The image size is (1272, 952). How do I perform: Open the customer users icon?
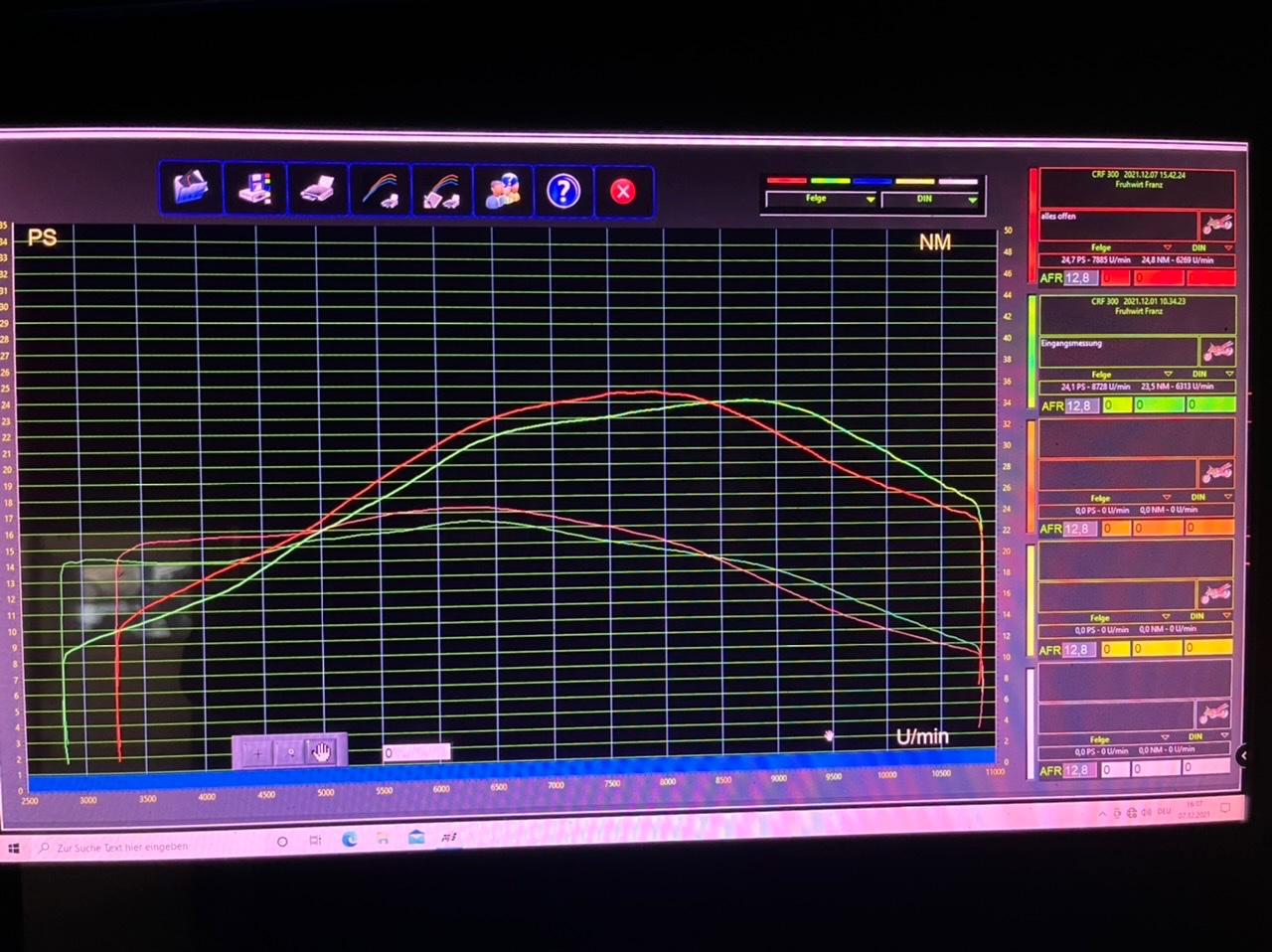coord(502,190)
